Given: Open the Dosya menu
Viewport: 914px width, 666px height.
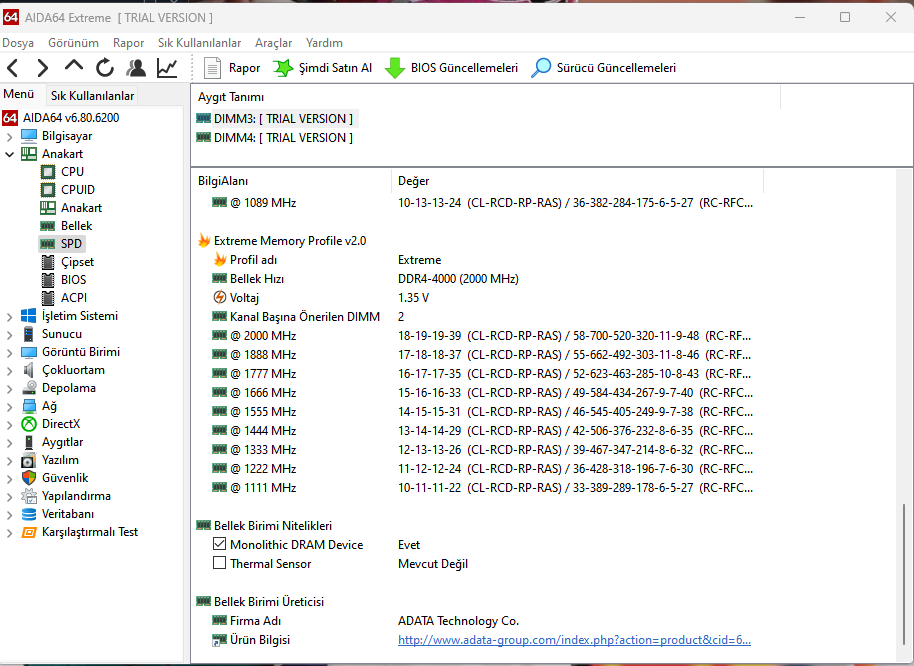Looking at the screenshot, I should pyautogui.click(x=18, y=43).
